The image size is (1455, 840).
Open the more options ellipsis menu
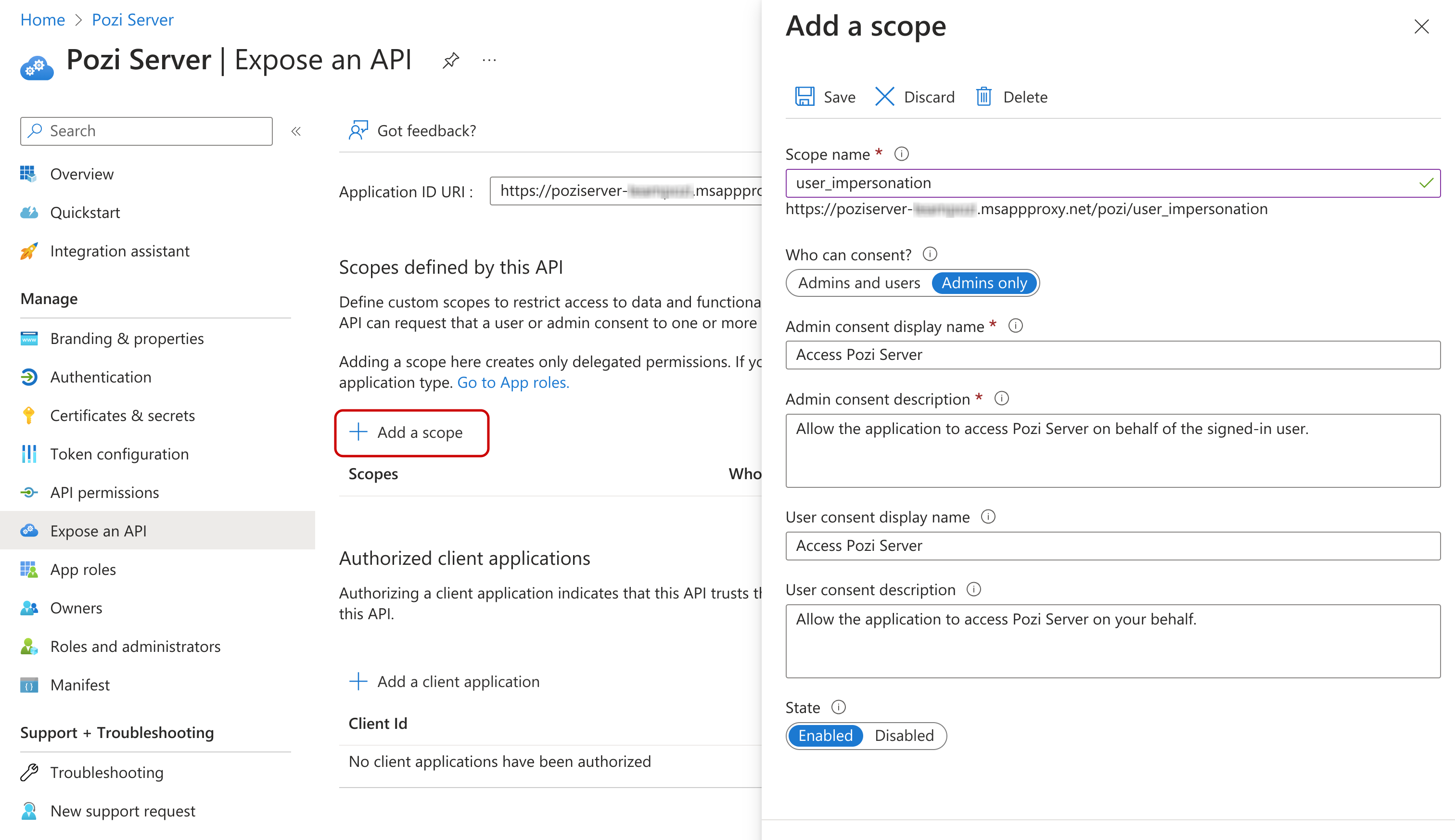[489, 60]
